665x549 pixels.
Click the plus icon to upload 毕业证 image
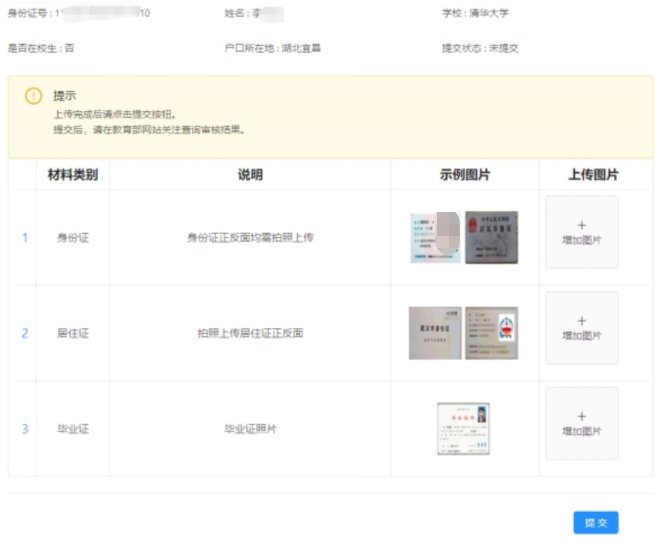[x=582, y=416]
